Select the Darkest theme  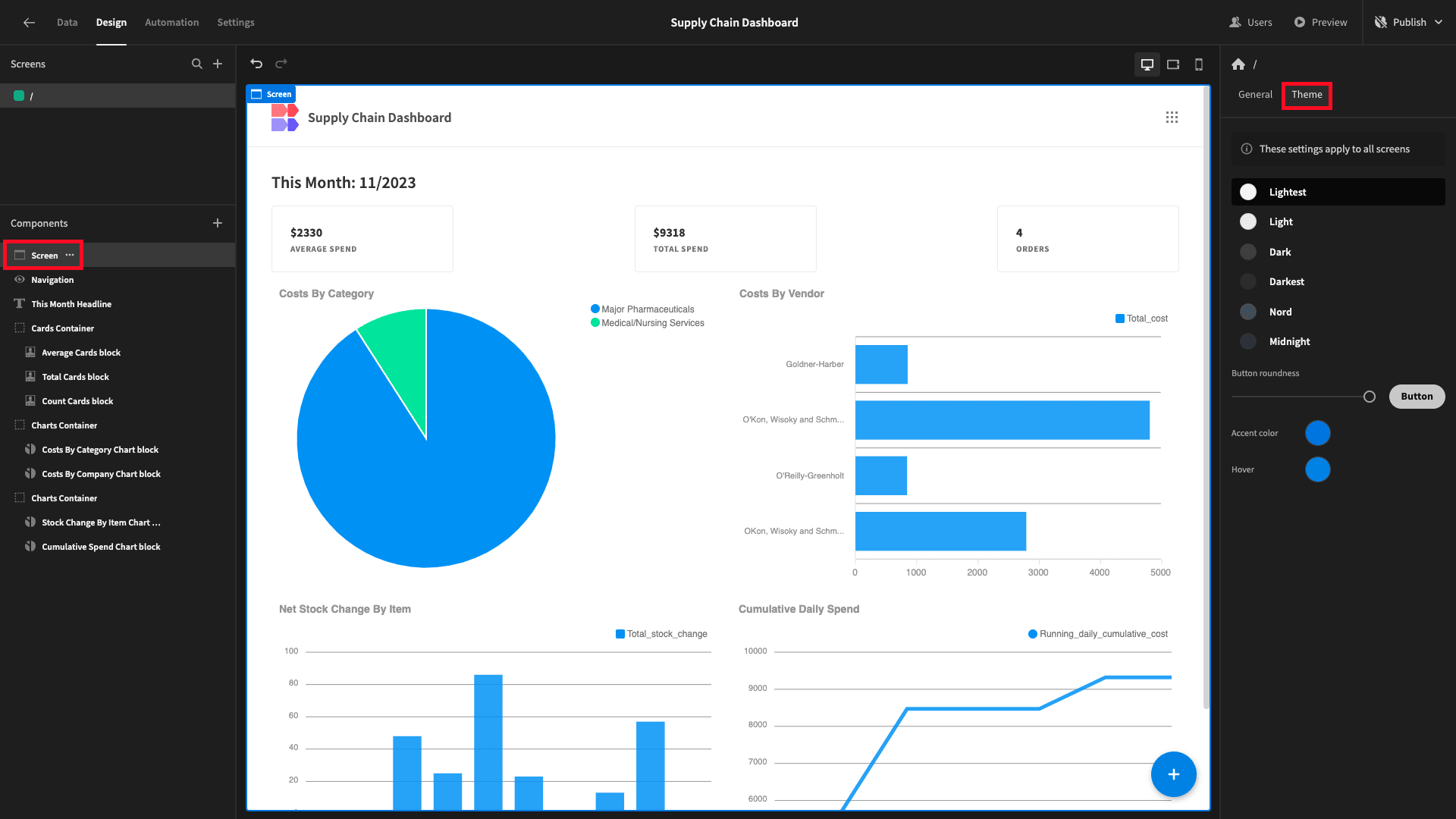[x=1338, y=281]
